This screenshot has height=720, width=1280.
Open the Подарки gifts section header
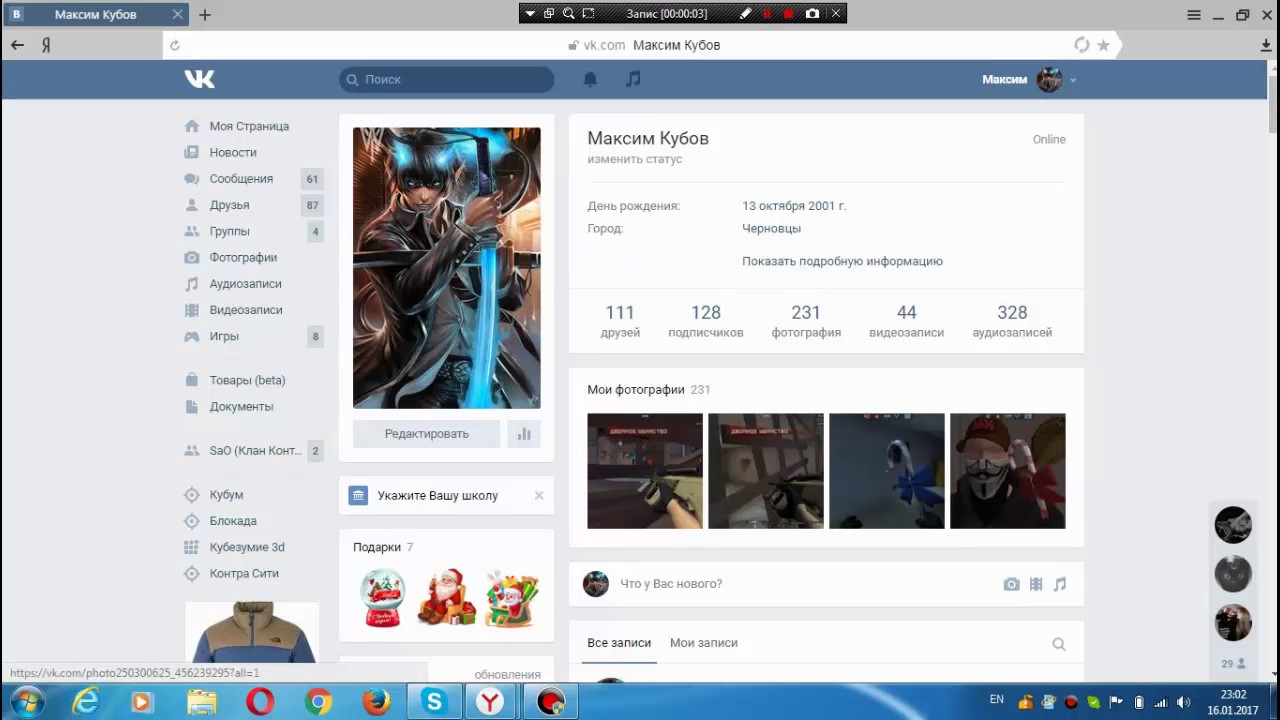point(377,547)
